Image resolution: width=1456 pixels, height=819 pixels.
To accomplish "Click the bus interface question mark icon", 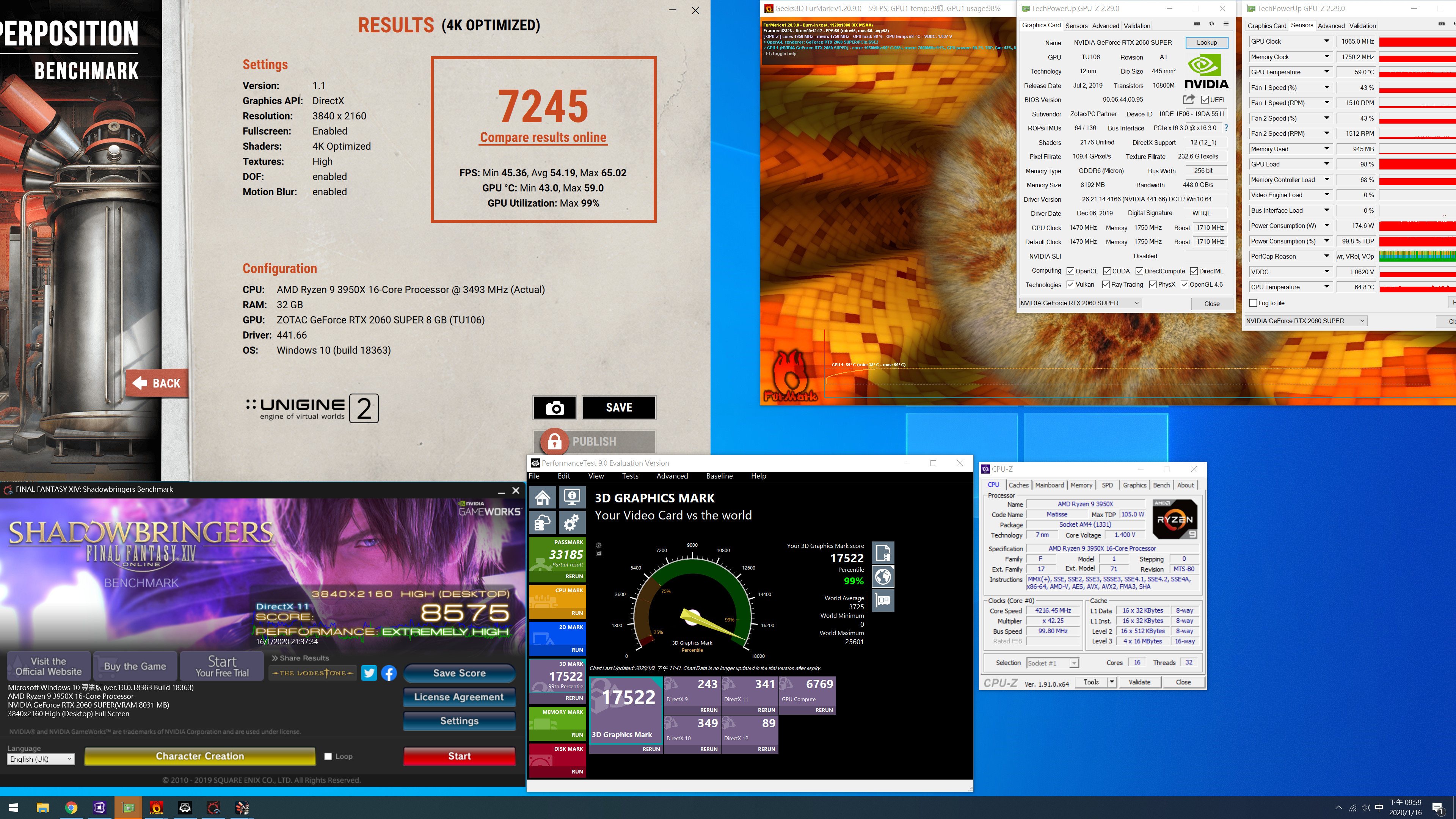I will (x=1226, y=128).
